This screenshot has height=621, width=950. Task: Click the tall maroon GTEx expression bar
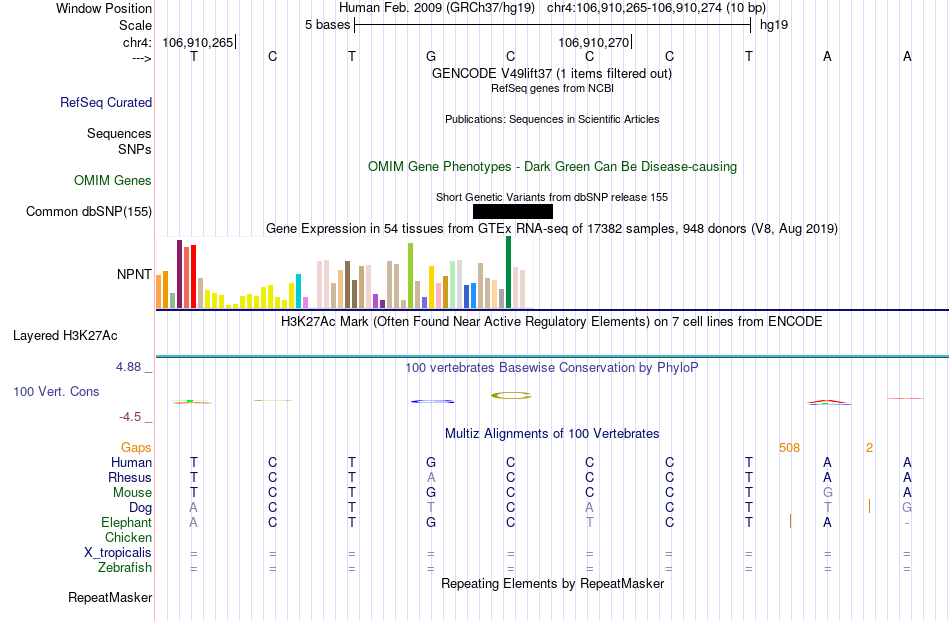pos(179,274)
